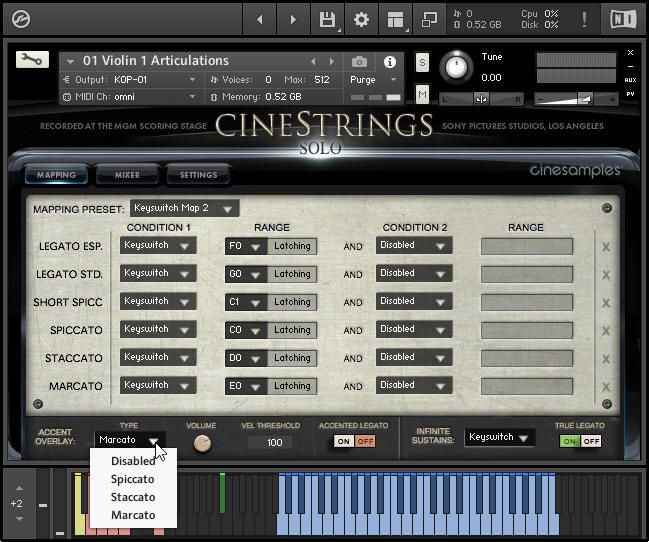Click the green keyswitch key on keyboard
Screen dimensions: 649x542
click(x=222, y=493)
